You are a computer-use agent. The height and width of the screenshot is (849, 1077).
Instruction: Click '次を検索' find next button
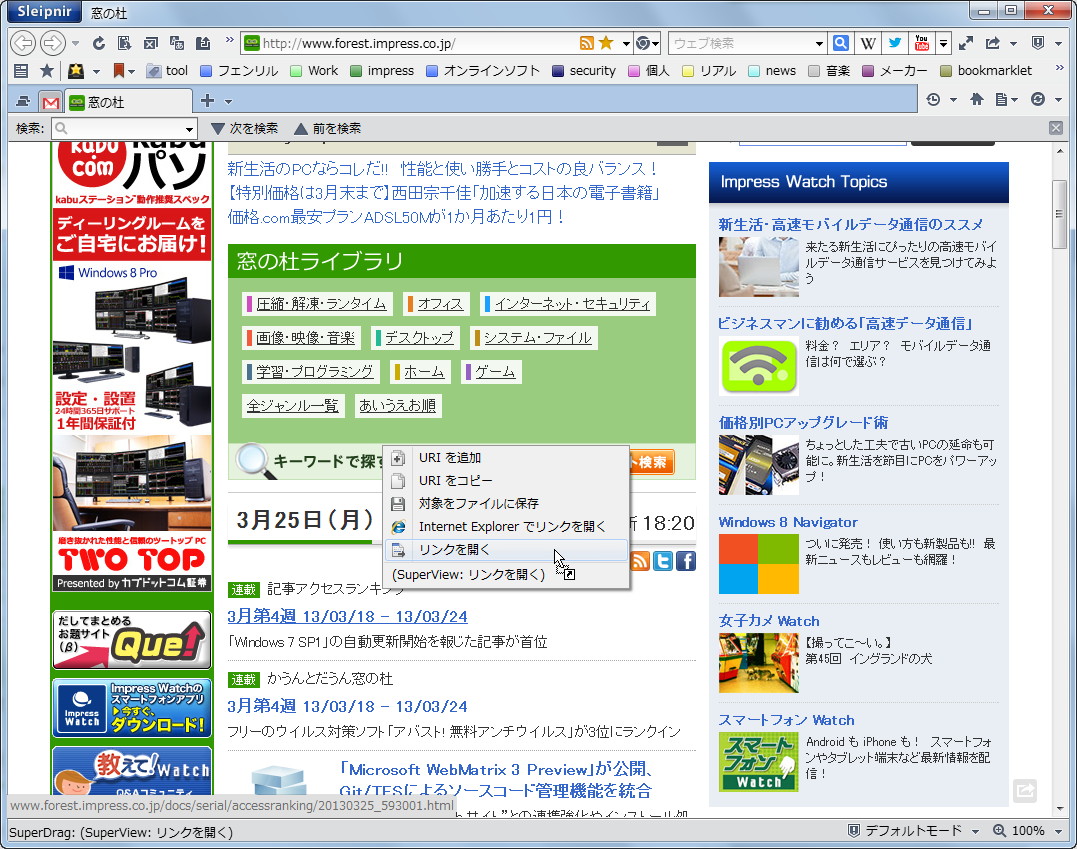click(x=245, y=128)
